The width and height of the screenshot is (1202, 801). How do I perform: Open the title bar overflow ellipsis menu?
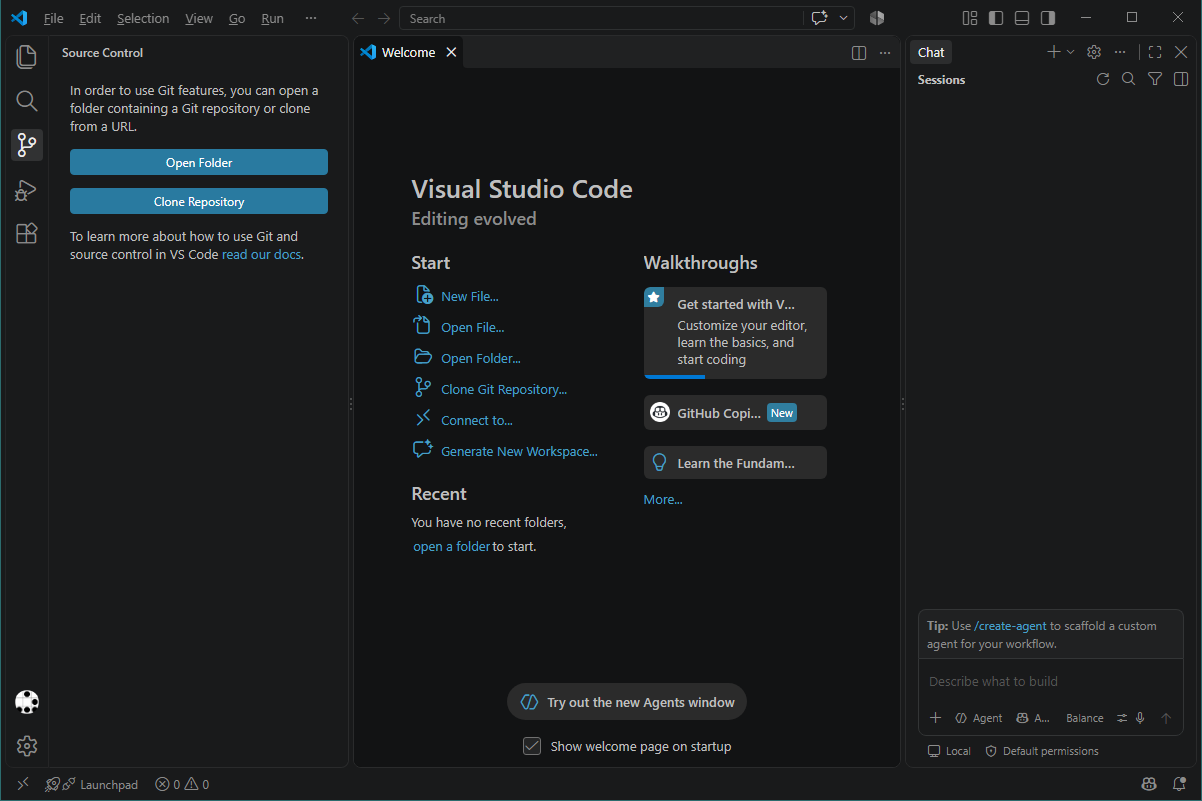pyautogui.click(x=311, y=18)
